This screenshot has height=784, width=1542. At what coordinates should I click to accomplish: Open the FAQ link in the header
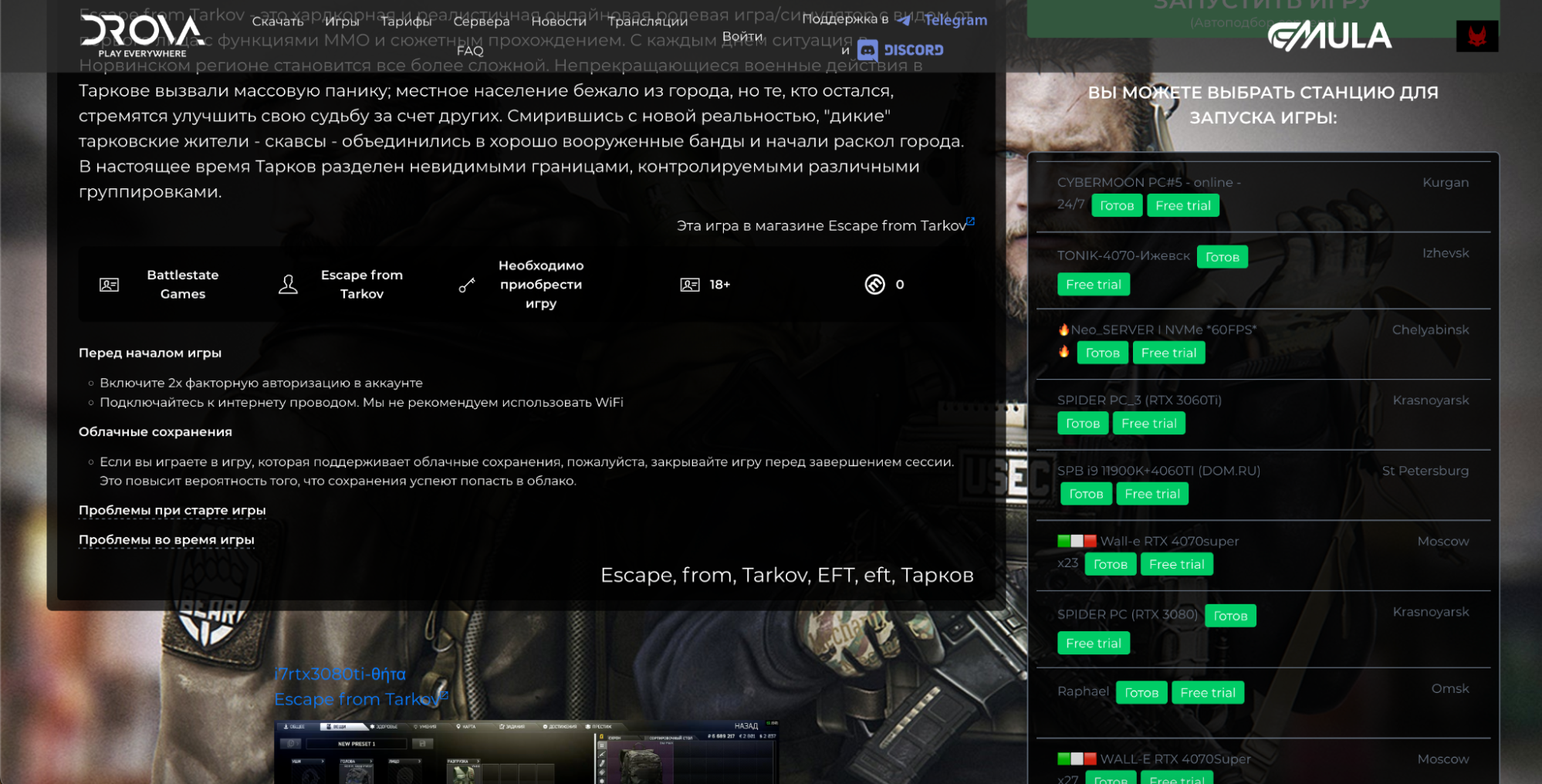point(470,51)
